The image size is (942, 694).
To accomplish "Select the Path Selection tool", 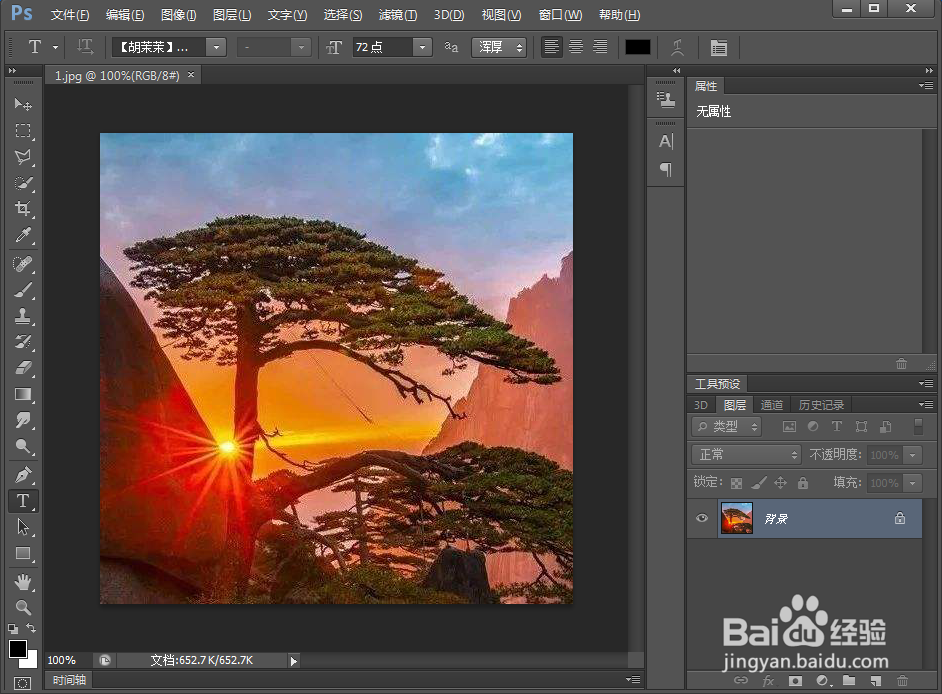I will pos(23,528).
